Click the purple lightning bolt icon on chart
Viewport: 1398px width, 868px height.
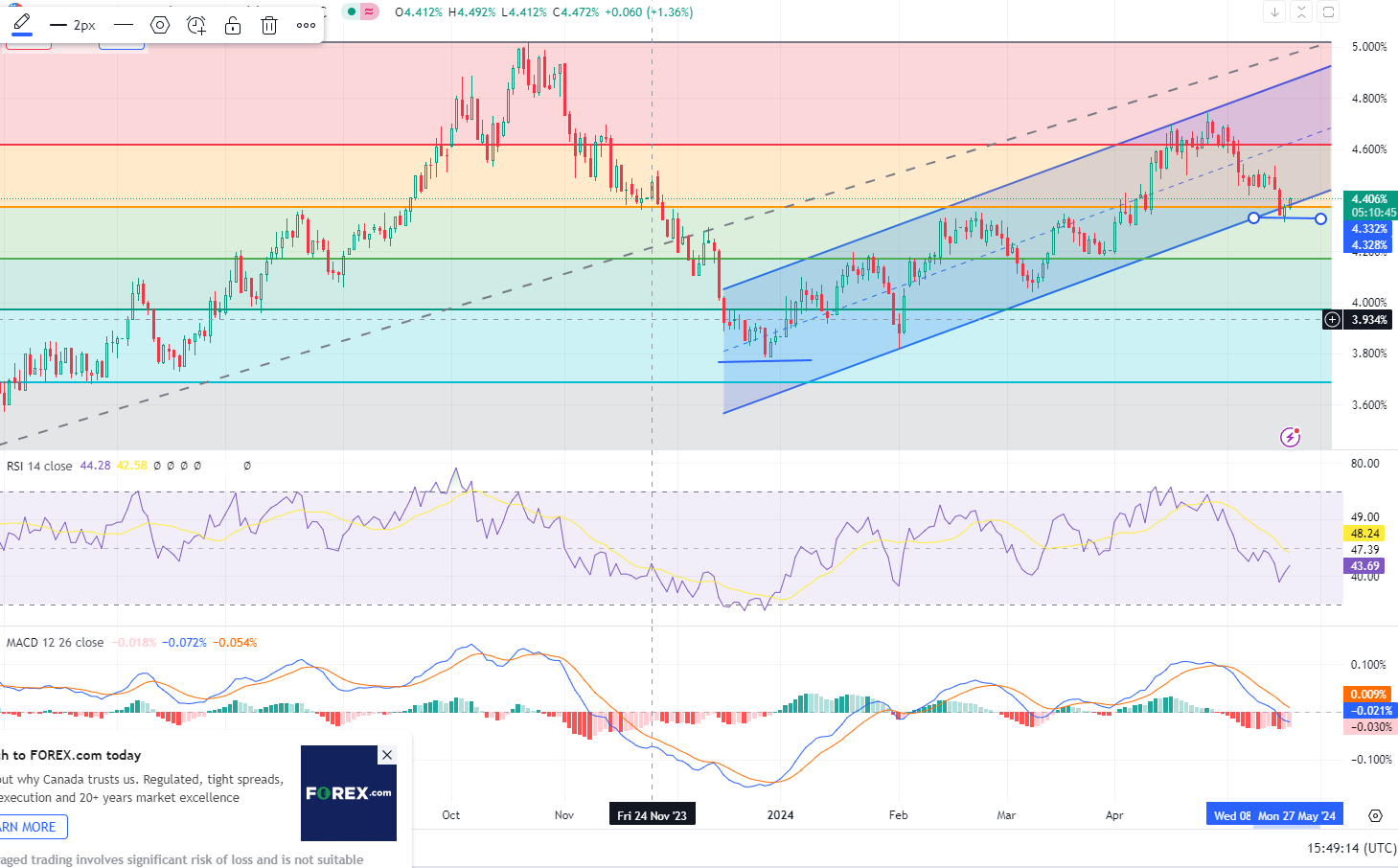pyautogui.click(x=1291, y=438)
